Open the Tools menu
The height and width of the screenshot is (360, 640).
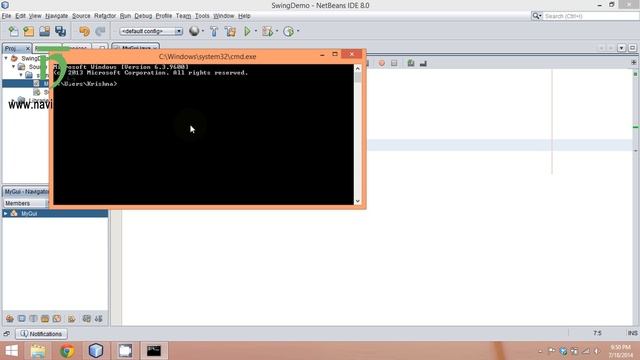pos(202,16)
